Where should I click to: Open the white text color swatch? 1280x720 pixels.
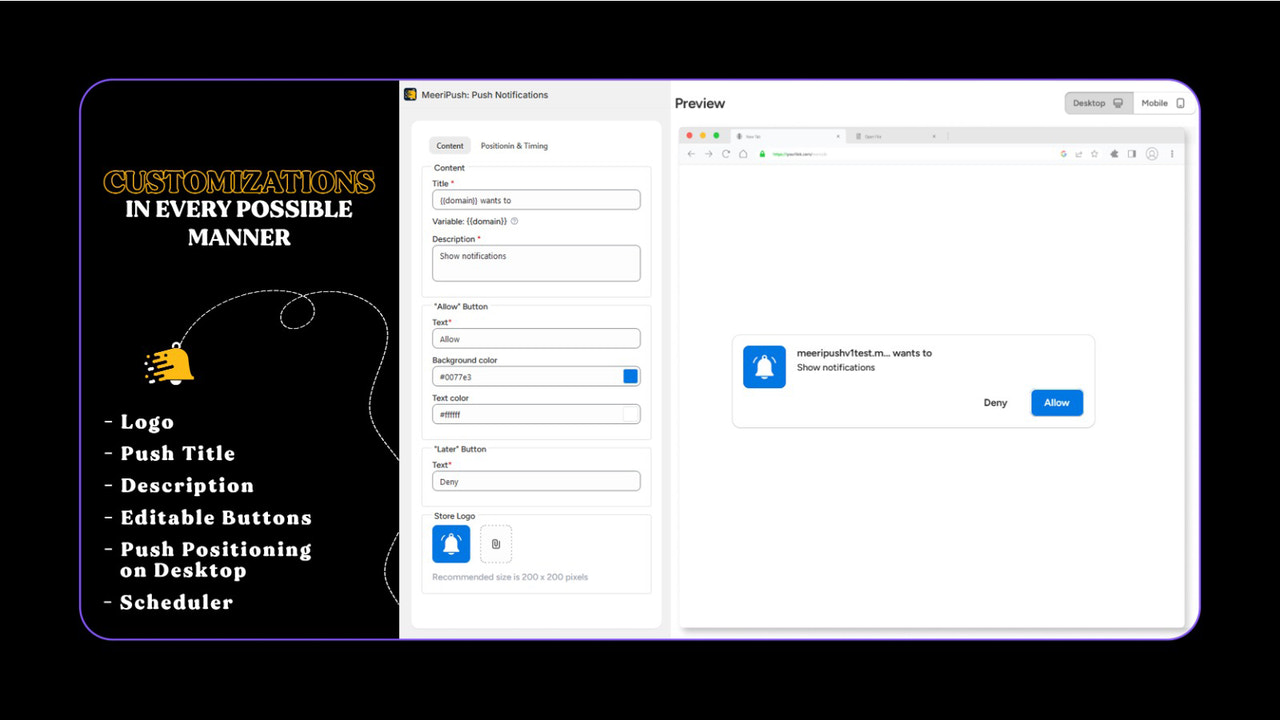pyautogui.click(x=630, y=414)
